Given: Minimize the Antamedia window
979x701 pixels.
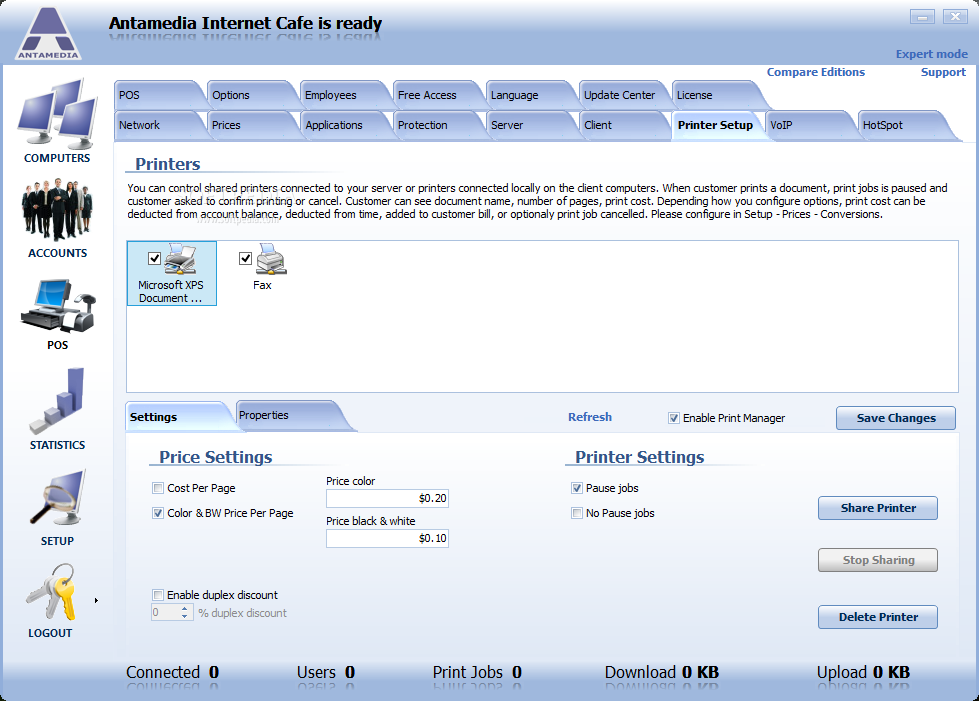Looking at the screenshot, I should (922, 17).
